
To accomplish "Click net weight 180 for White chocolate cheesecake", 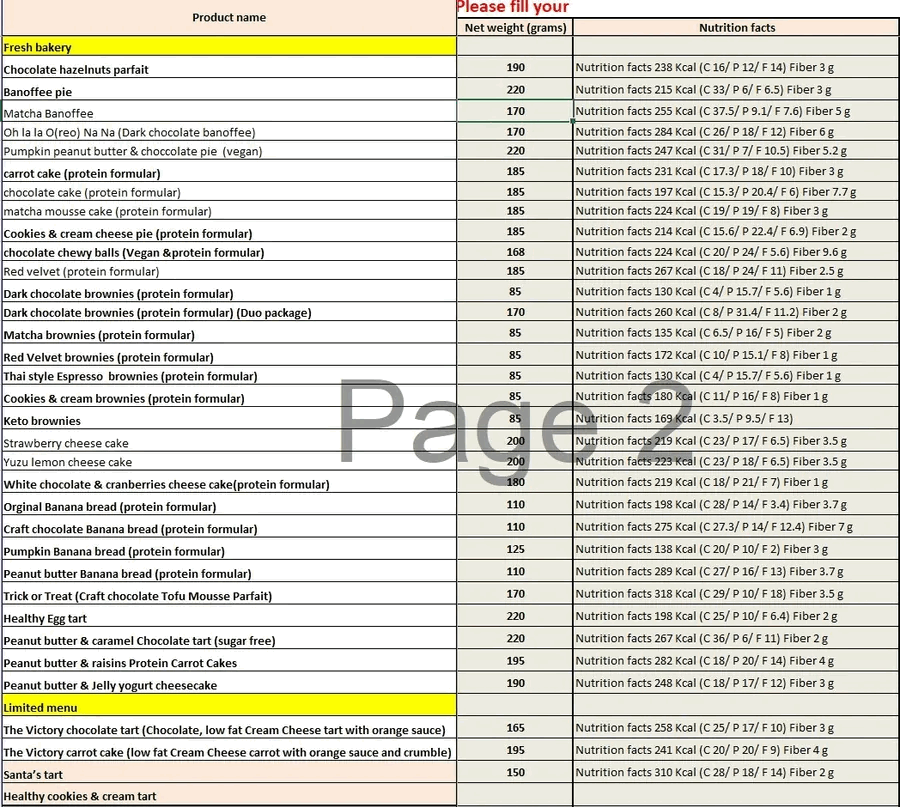I will point(515,482).
